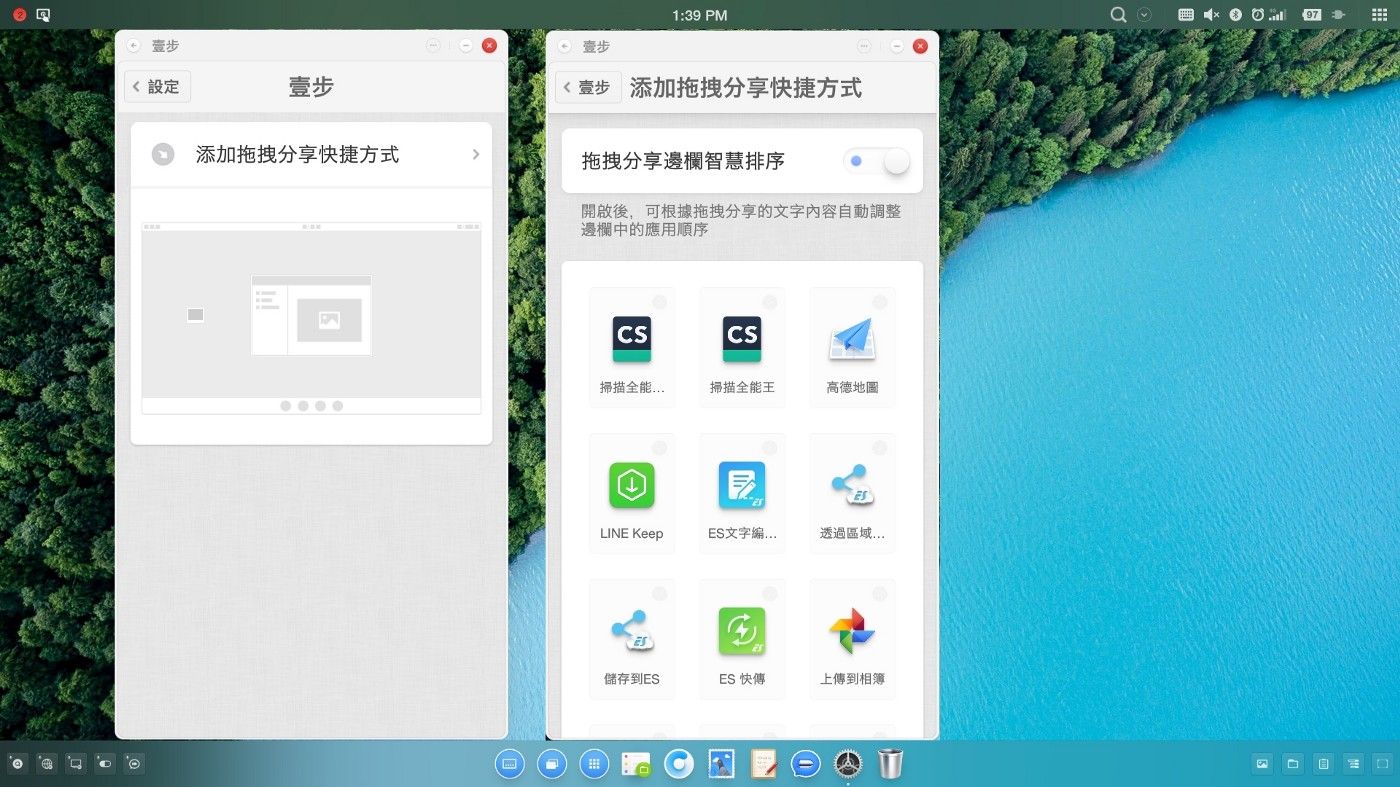Open the Bluetooth status menu

[1235, 15]
